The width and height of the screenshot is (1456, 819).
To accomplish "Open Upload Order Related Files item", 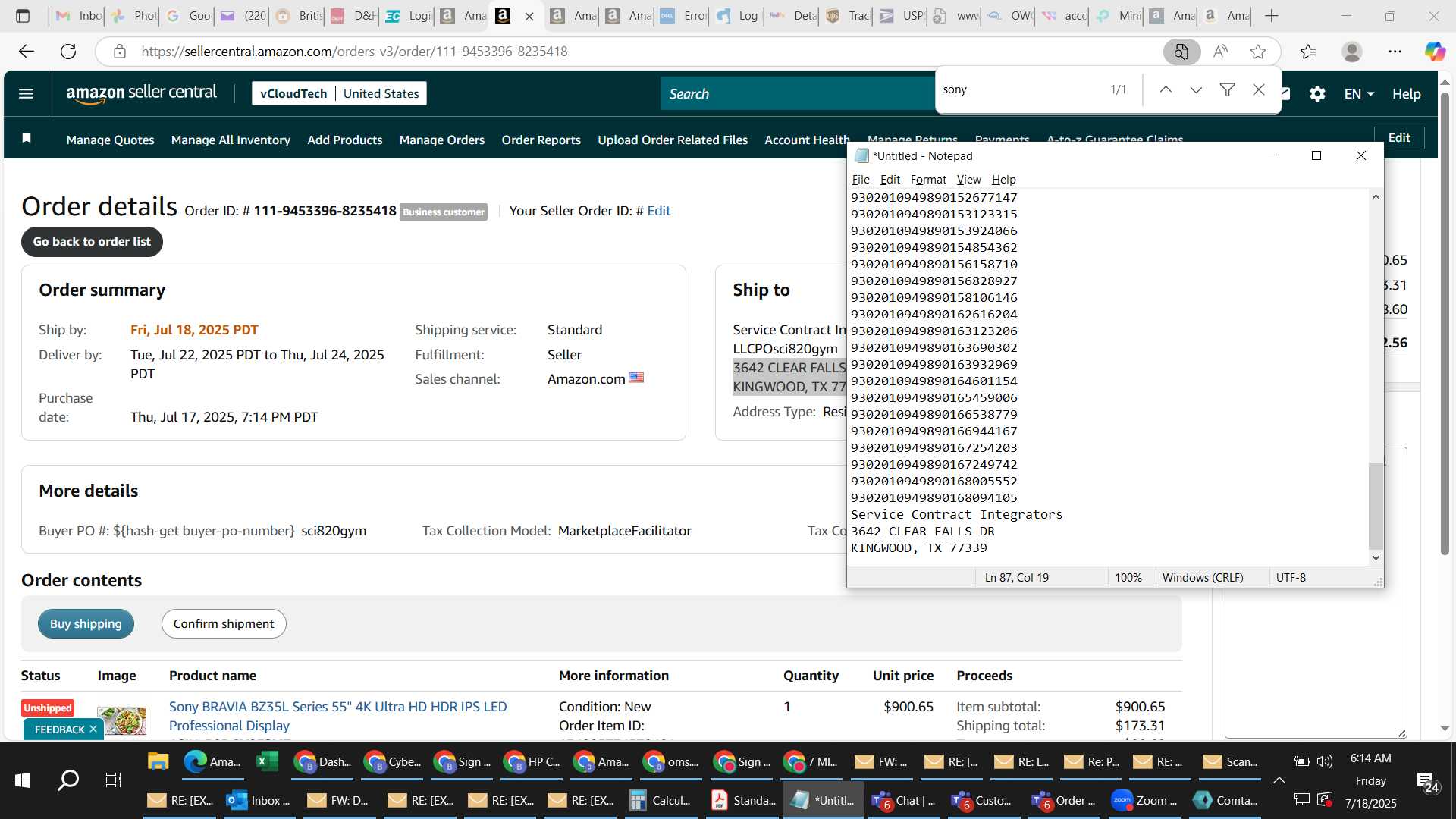I will coord(672,140).
